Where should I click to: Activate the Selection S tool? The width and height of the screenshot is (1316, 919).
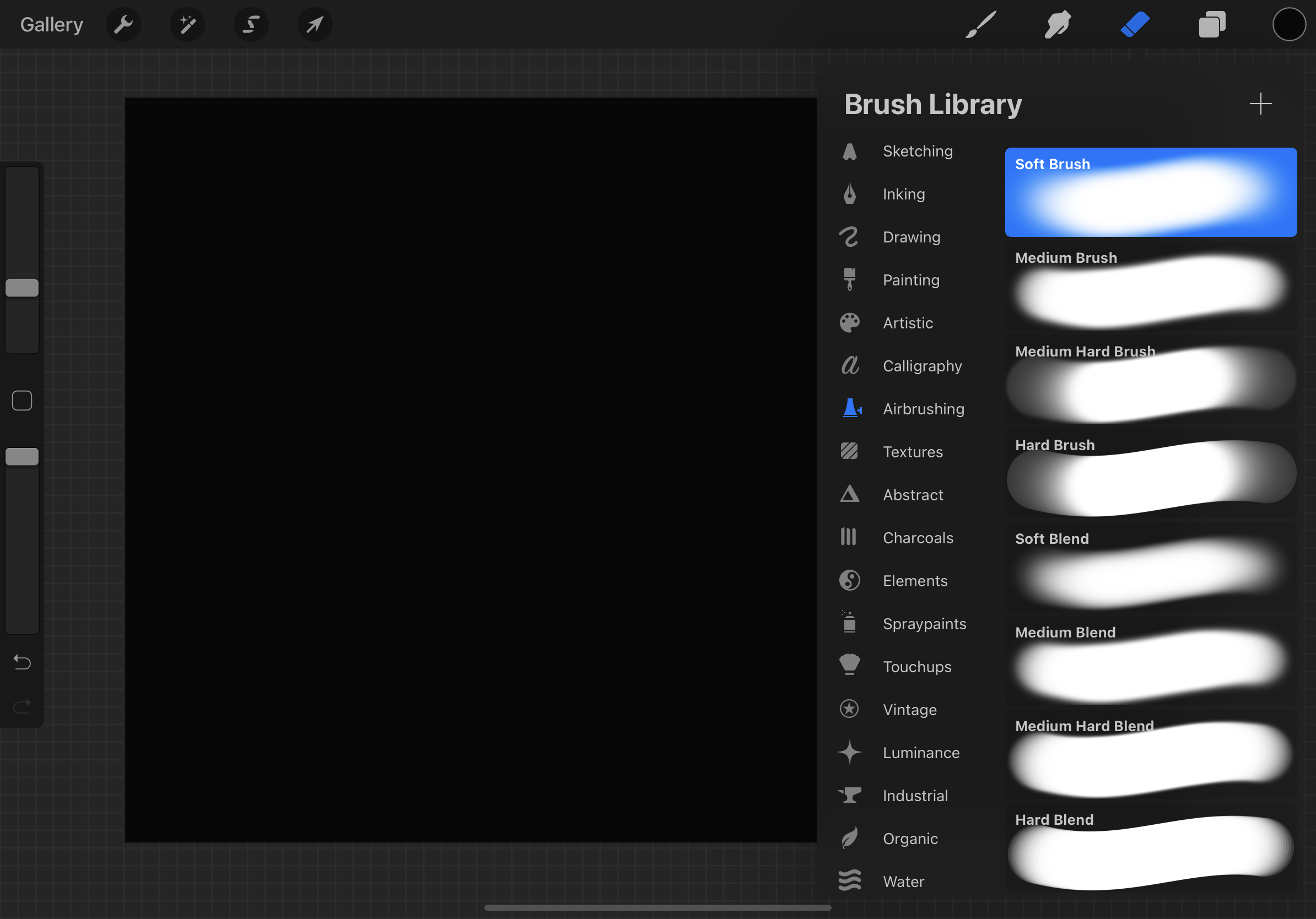(x=251, y=25)
